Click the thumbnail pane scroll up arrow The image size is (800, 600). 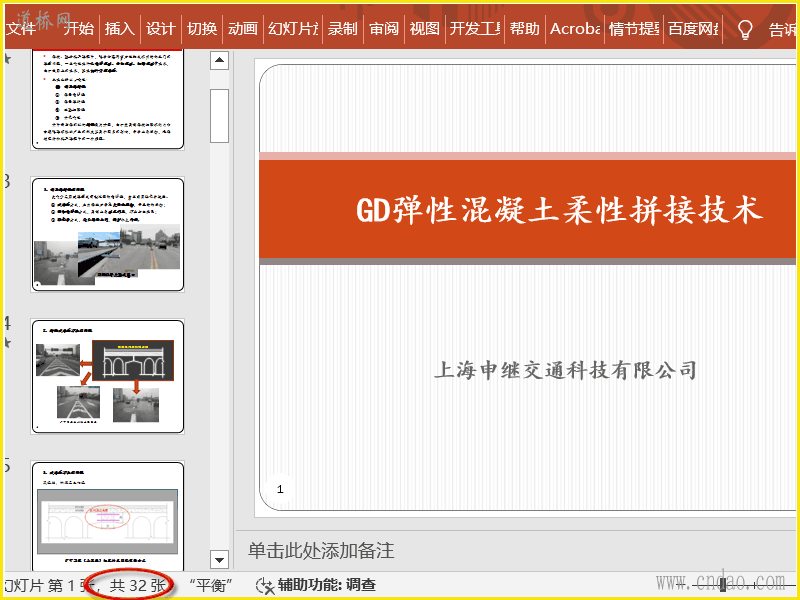219,60
